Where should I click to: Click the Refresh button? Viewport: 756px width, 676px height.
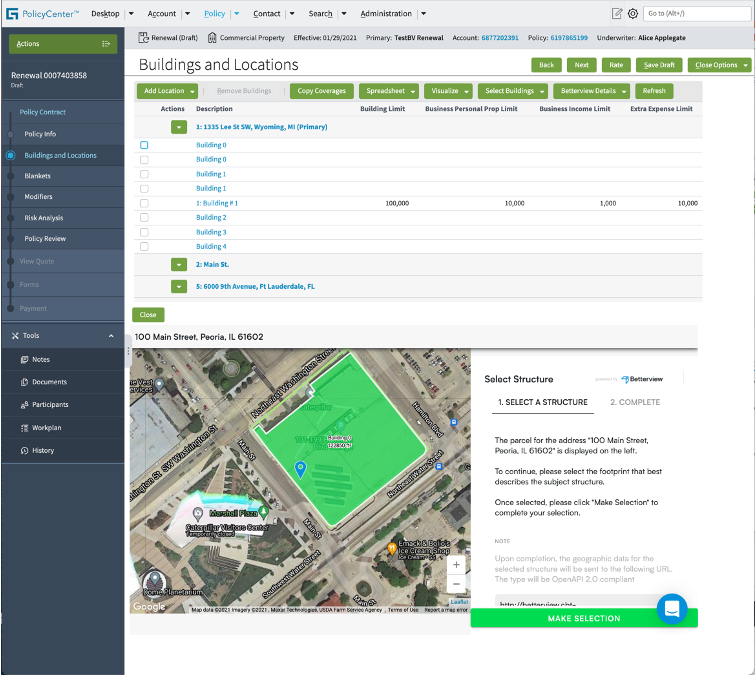654,91
